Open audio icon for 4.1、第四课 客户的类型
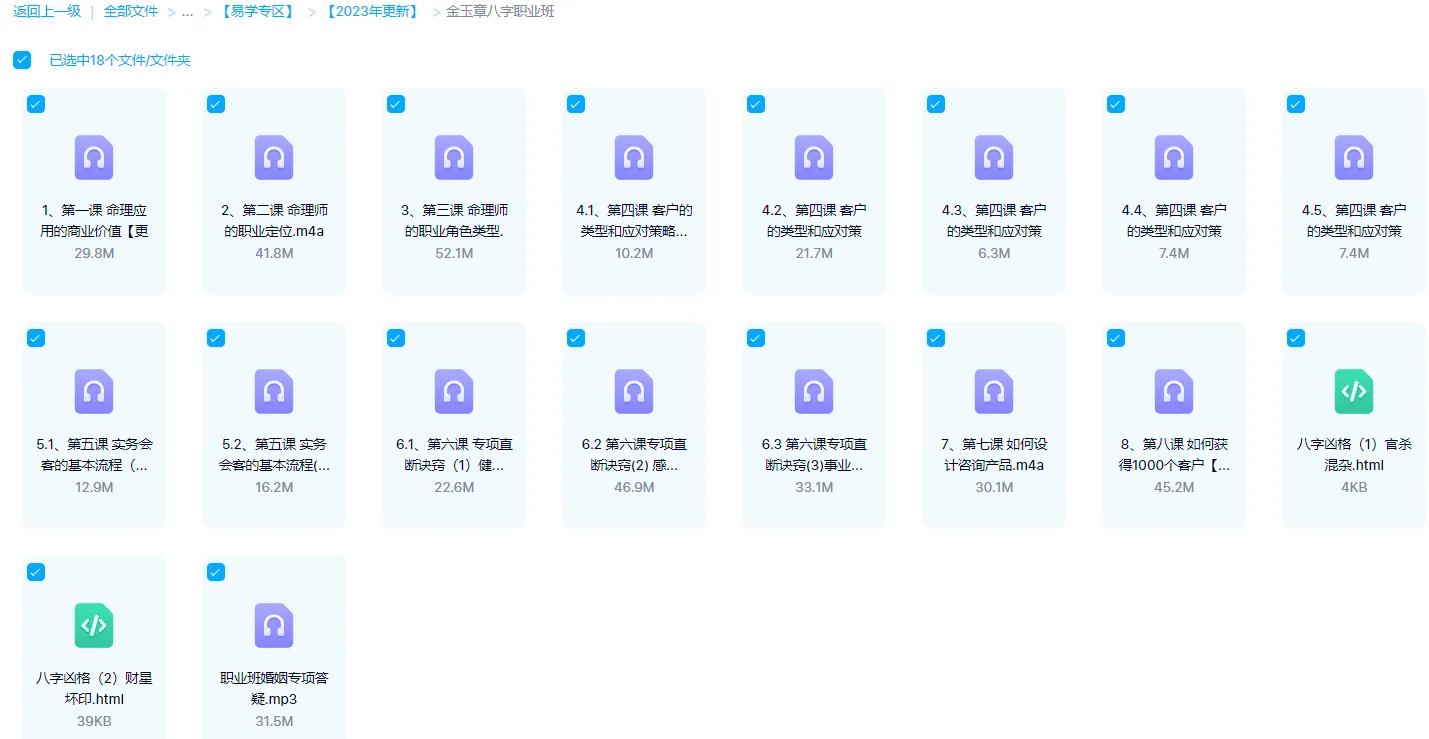This screenshot has height=739, width=1429. tap(634, 157)
